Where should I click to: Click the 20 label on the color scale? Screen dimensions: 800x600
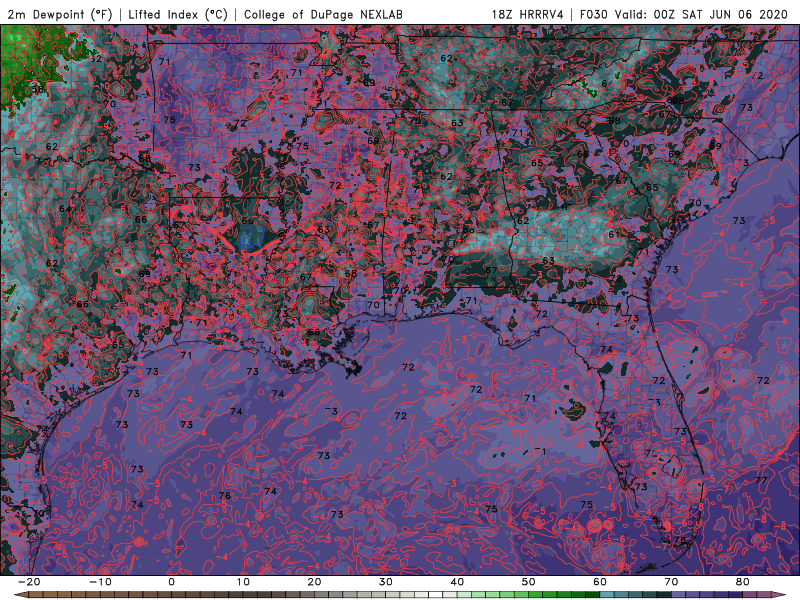click(314, 582)
